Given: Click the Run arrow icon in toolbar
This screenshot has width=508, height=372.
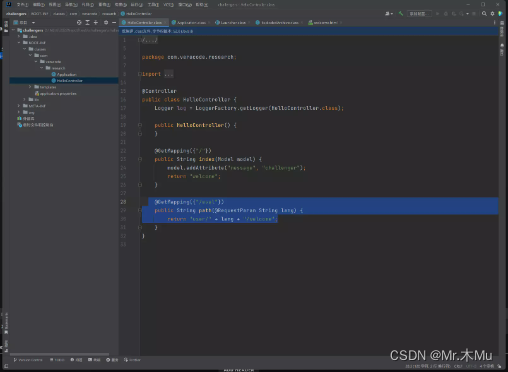Looking at the screenshot, I should (x=437, y=14).
